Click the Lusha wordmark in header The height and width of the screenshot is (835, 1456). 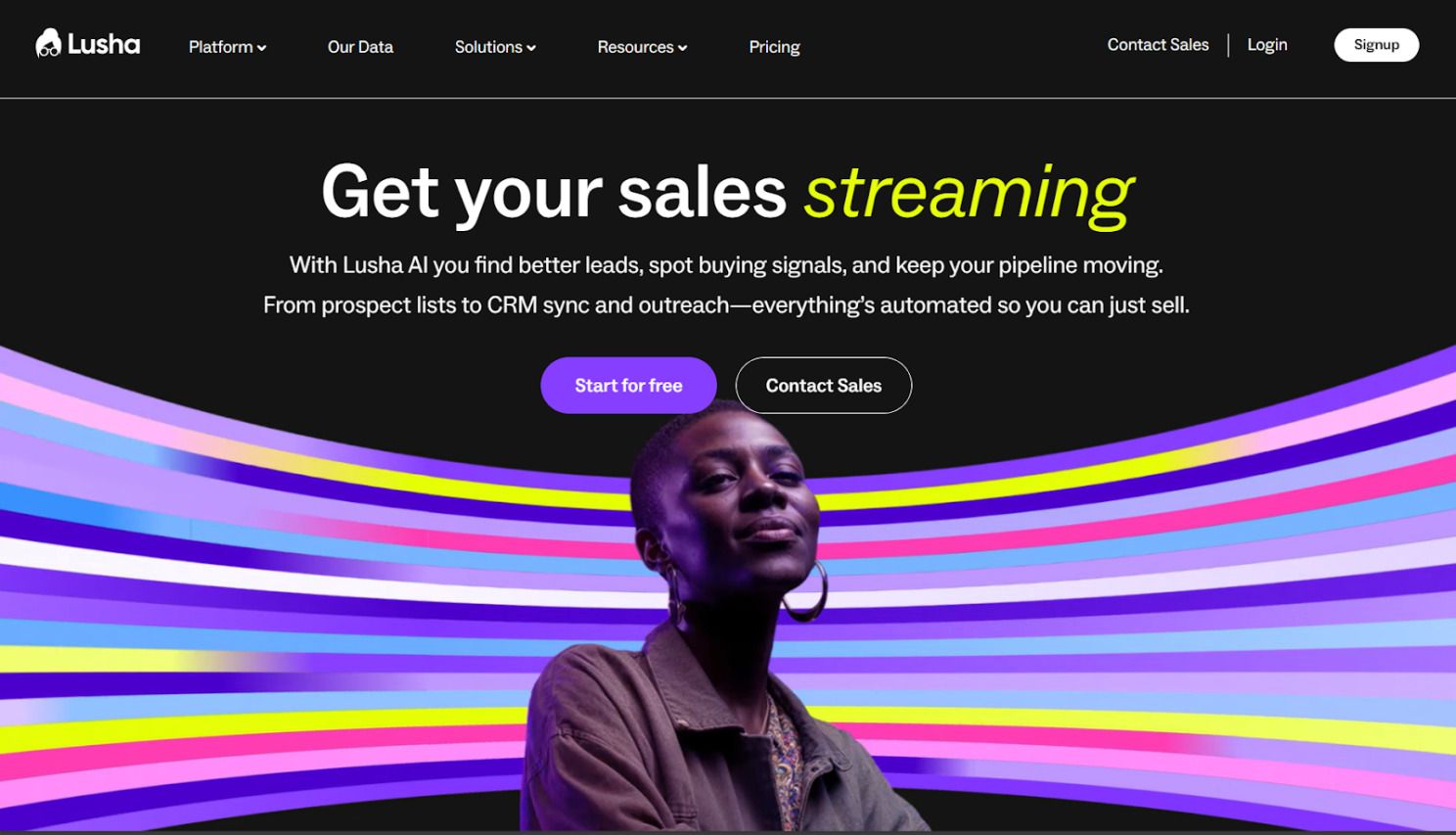click(104, 44)
